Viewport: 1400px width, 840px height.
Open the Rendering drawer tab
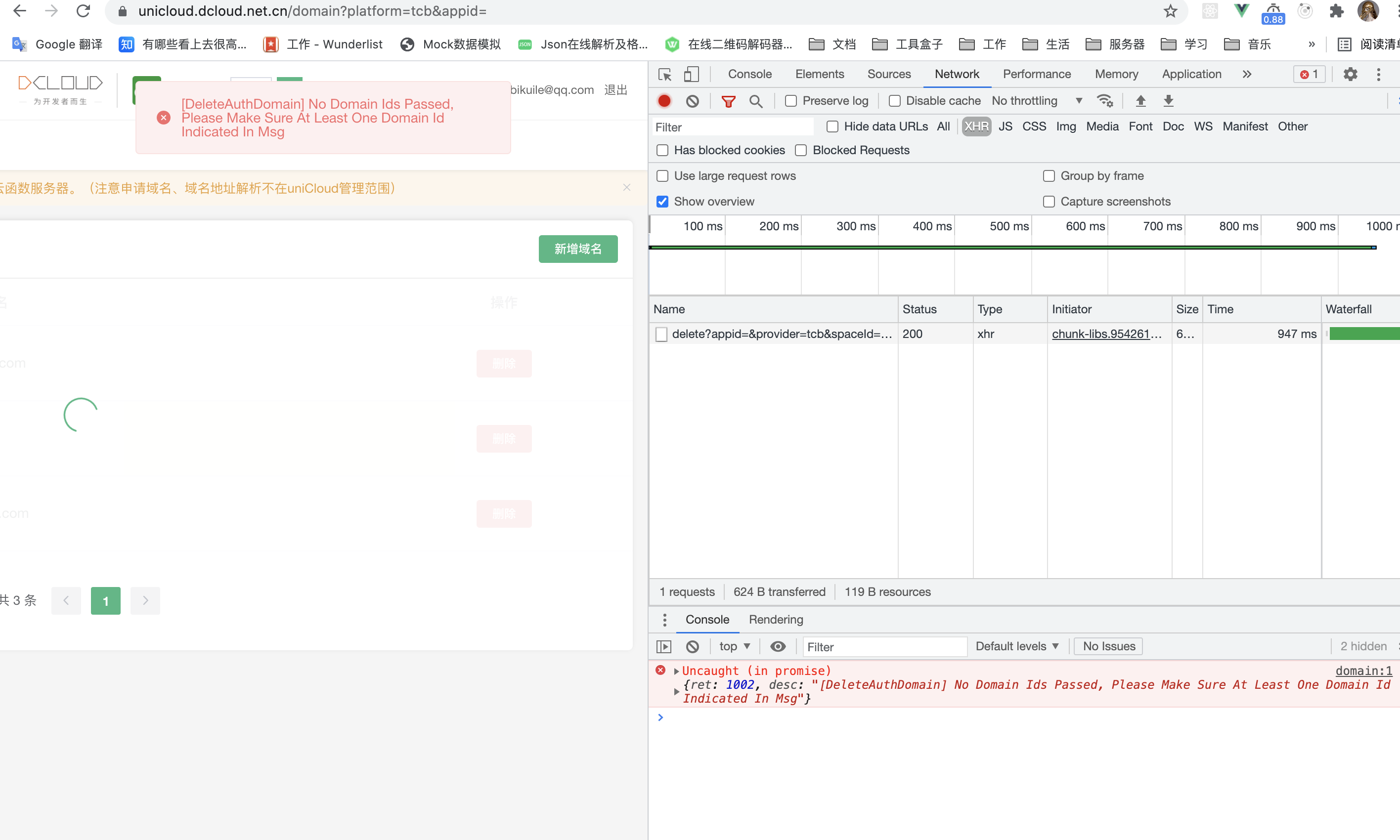click(x=776, y=619)
